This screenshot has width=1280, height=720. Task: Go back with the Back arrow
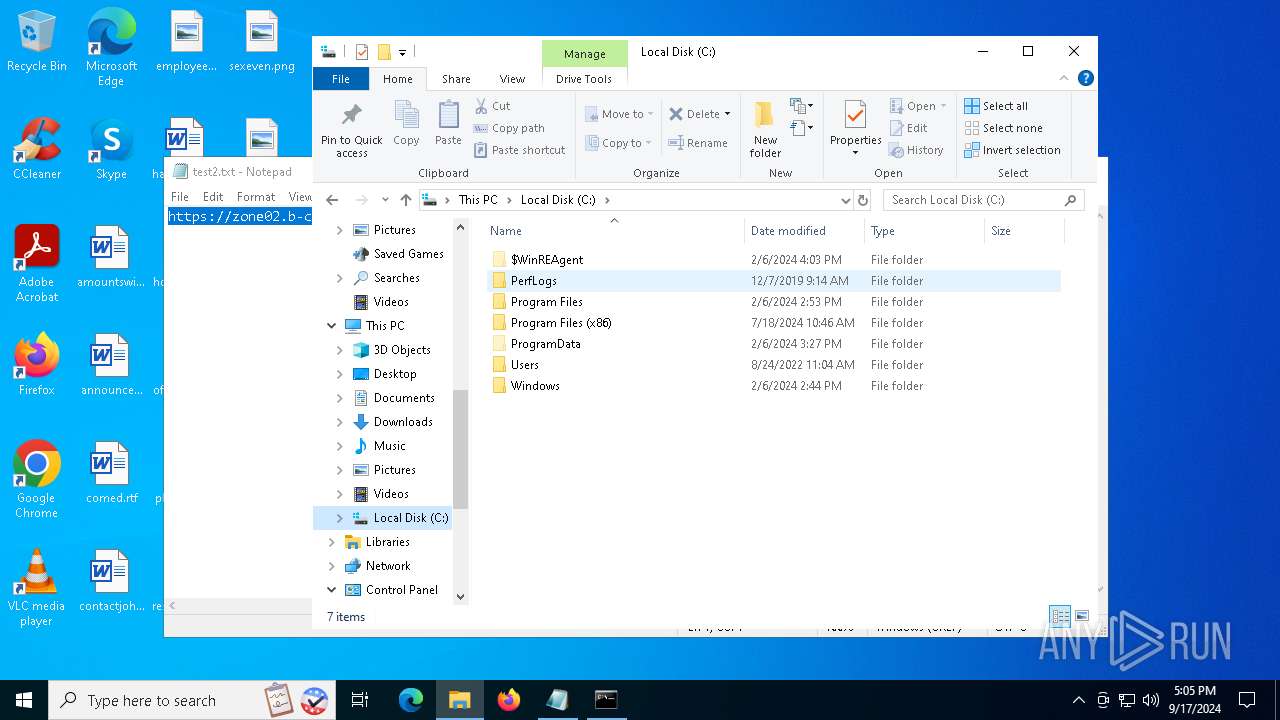point(333,200)
